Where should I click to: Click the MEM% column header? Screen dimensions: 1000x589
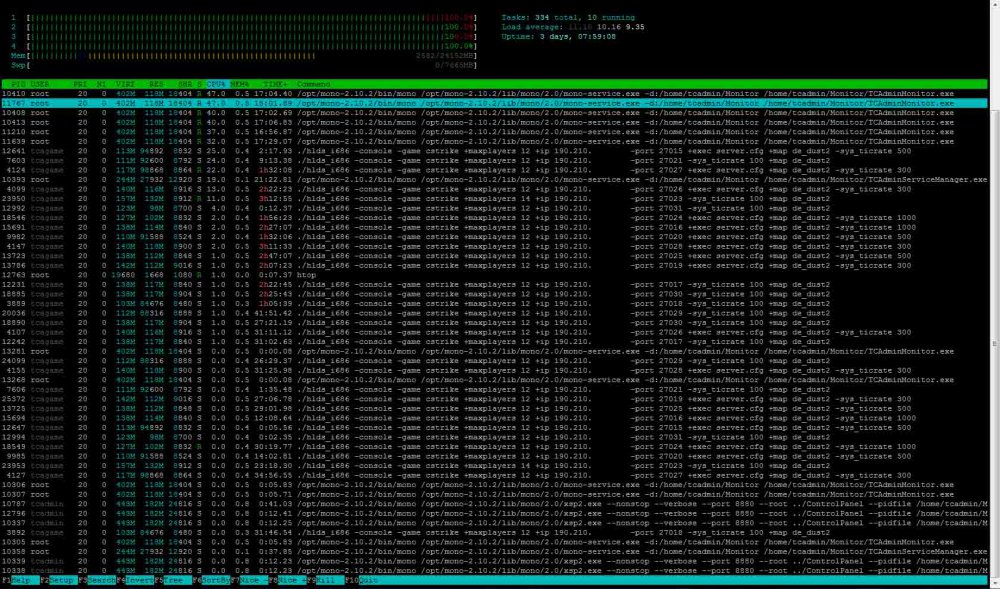[x=241, y=83]
